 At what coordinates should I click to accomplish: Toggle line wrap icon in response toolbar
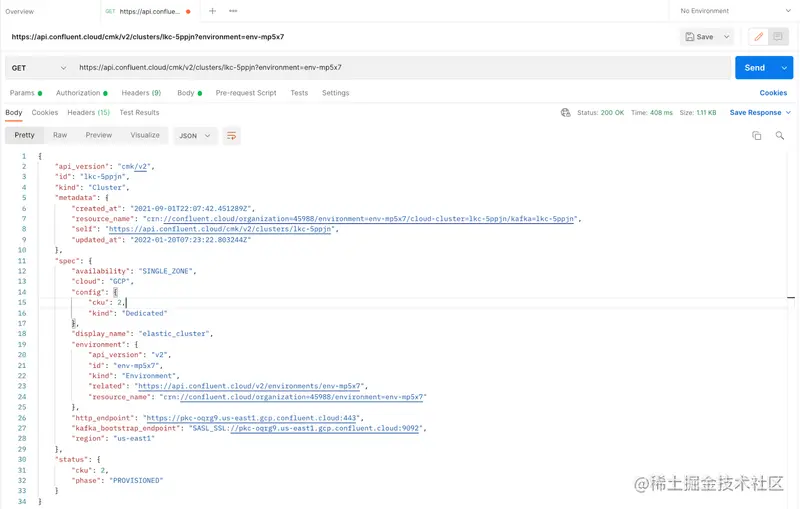(x=232, y=136)
